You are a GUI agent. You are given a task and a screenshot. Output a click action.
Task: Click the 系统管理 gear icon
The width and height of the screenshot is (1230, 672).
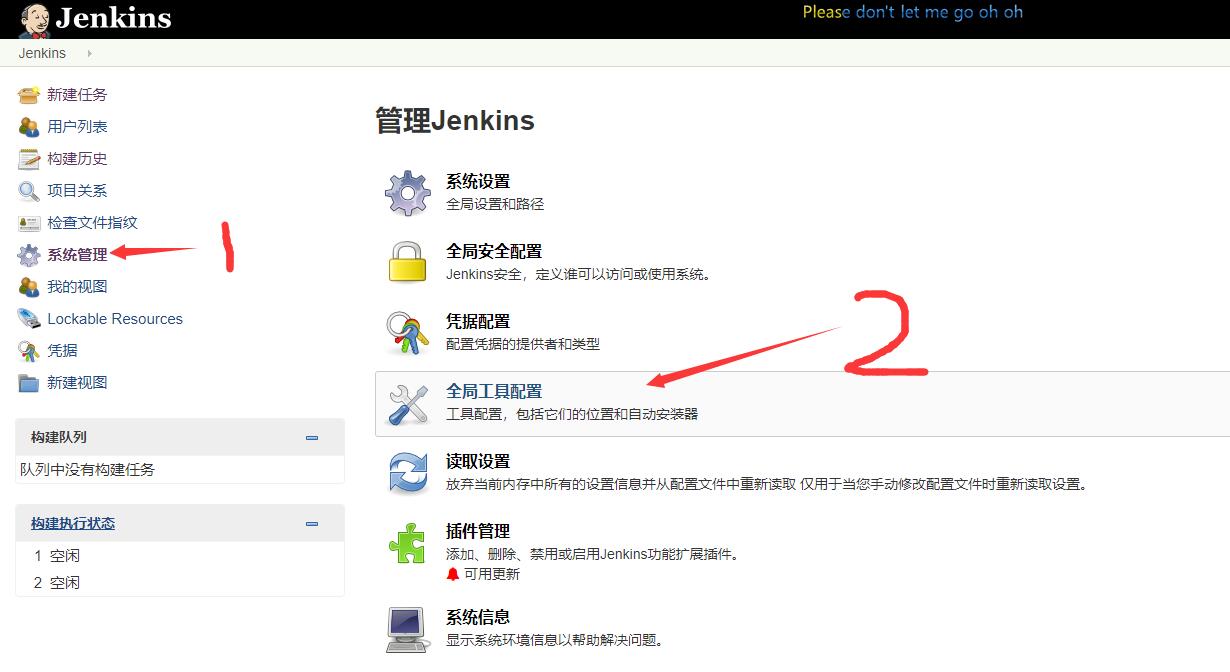pyautogui.click(x=29, y=255)
